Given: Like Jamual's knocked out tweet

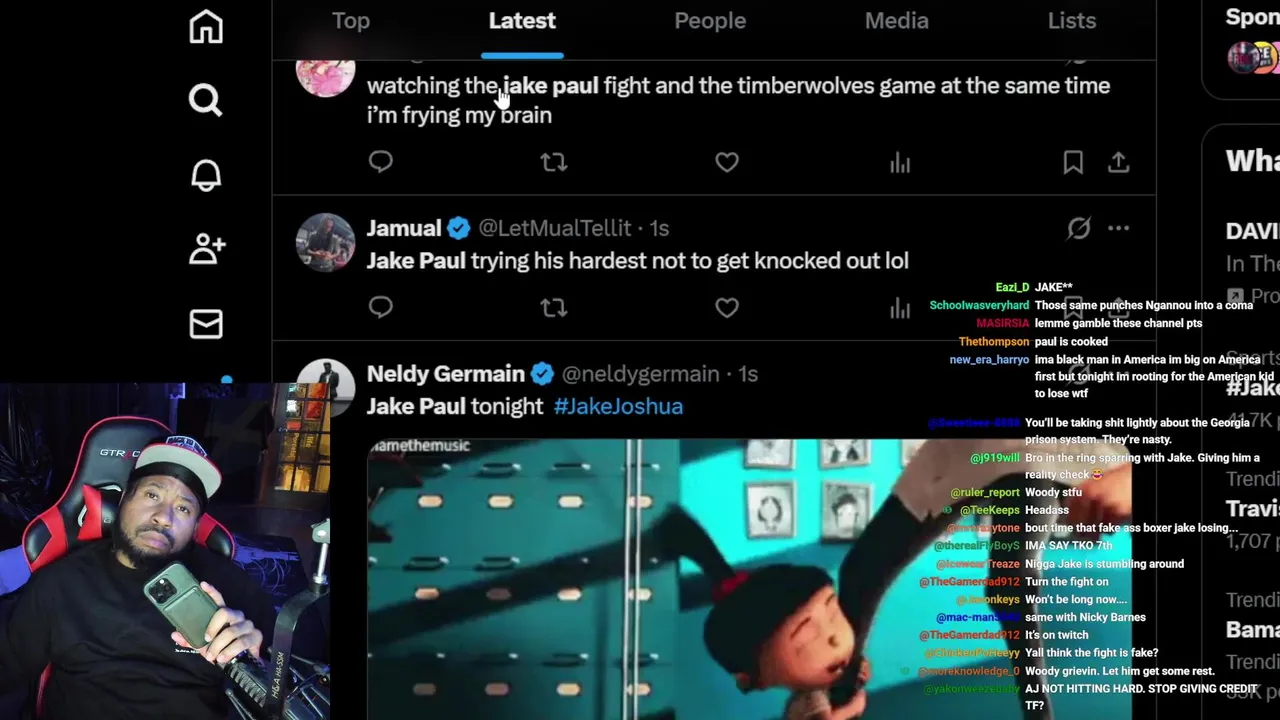Looking at the screenshot, I should pyautogui.click(x=727, y=307).
